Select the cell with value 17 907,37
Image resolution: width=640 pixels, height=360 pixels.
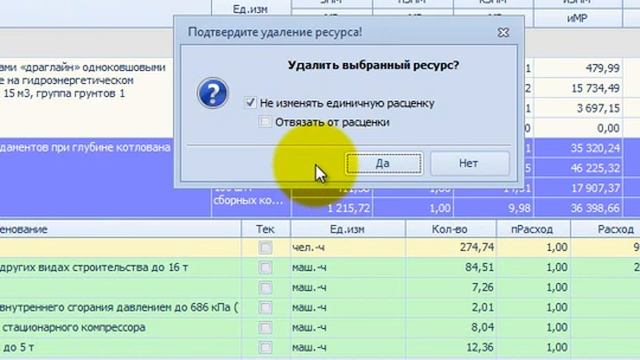[578, 188]
